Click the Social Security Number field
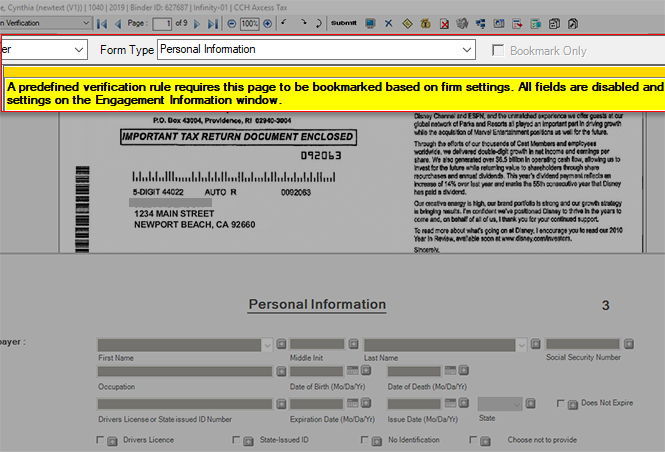The width and height of the screenshot is (665, 452). (x=583, y=344)
